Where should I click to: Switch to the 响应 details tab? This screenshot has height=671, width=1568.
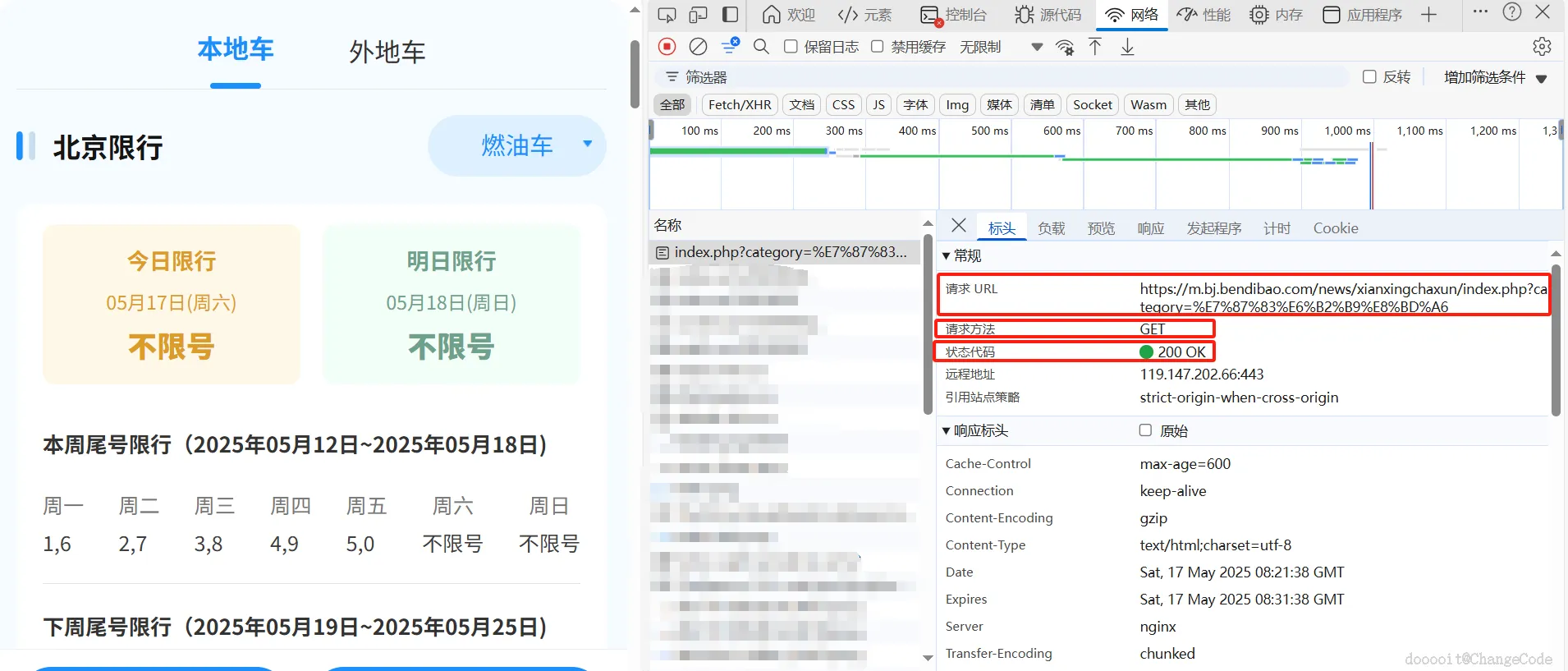(1151, 228)
